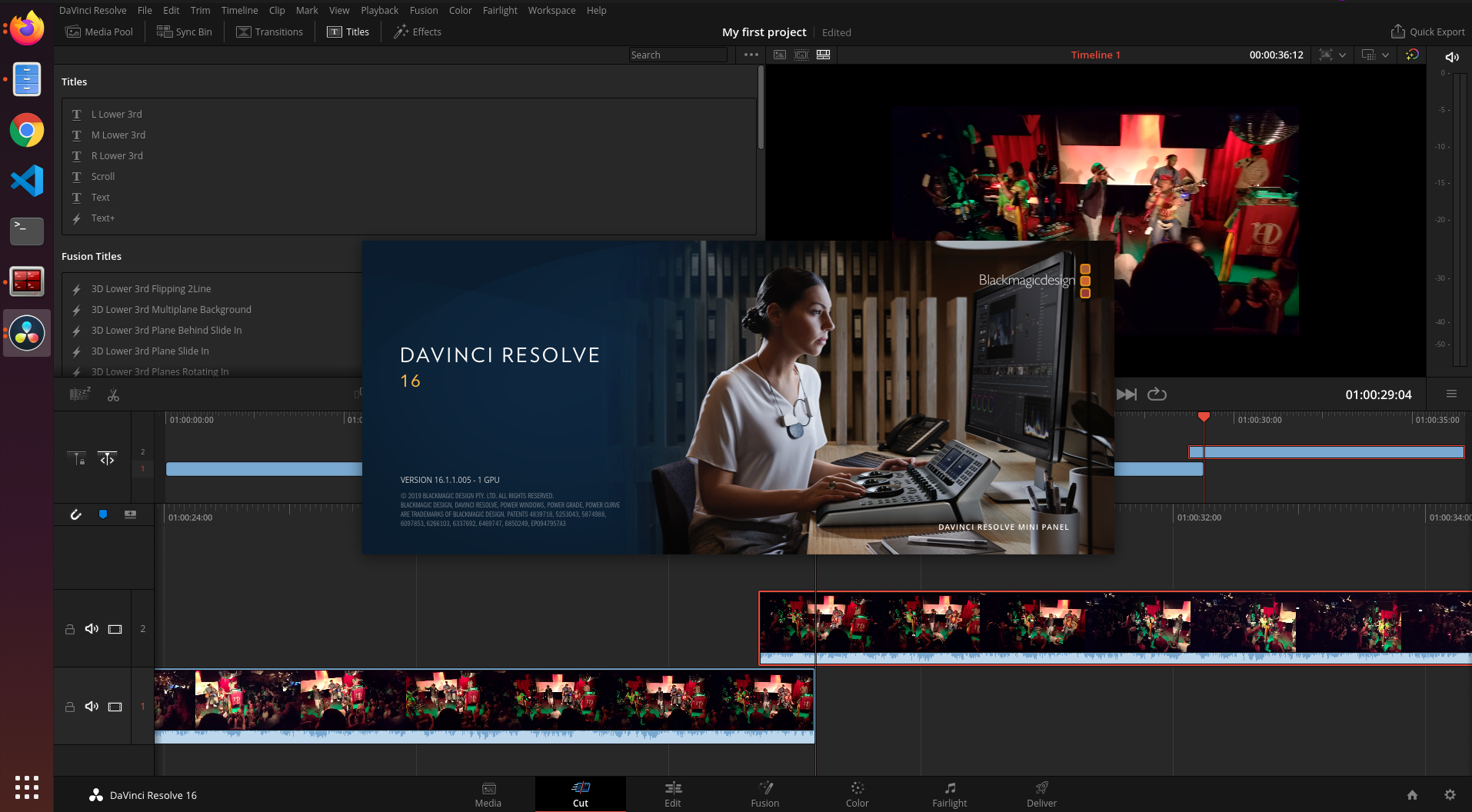
Task: Click the add track icon
Action: (x=131, y=514)
